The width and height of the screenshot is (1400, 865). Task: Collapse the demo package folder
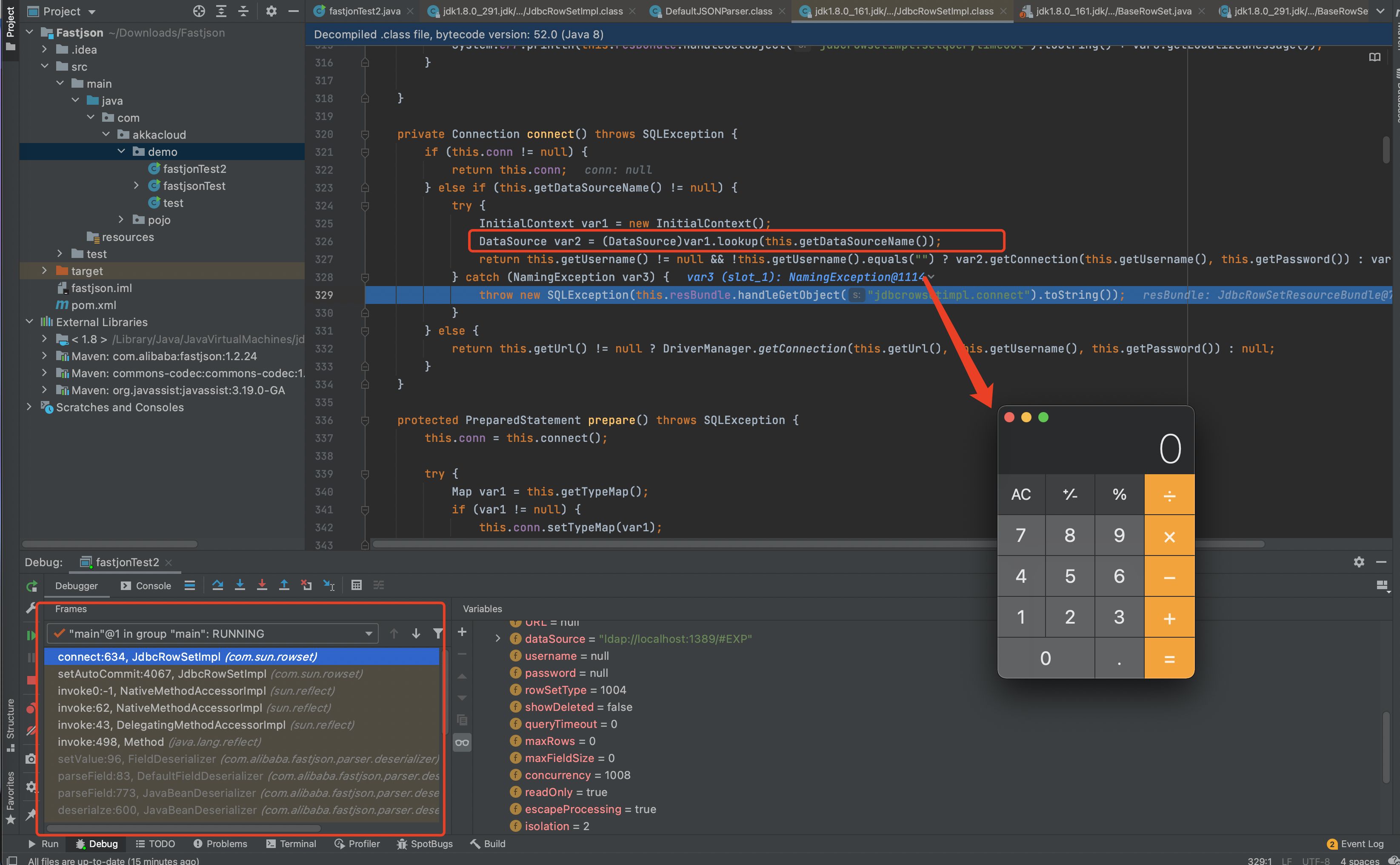tap(121, 152)
